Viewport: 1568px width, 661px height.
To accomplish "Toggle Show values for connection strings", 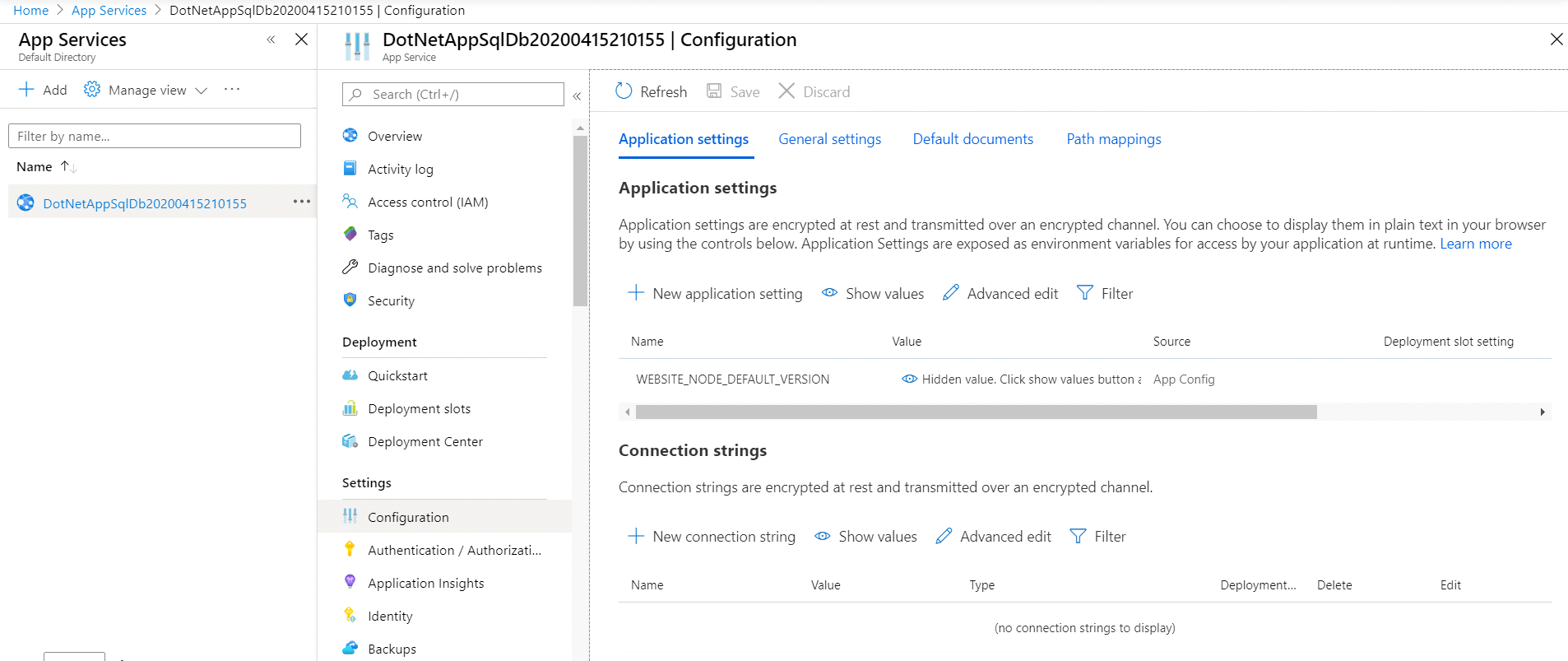I will [865, 536].
